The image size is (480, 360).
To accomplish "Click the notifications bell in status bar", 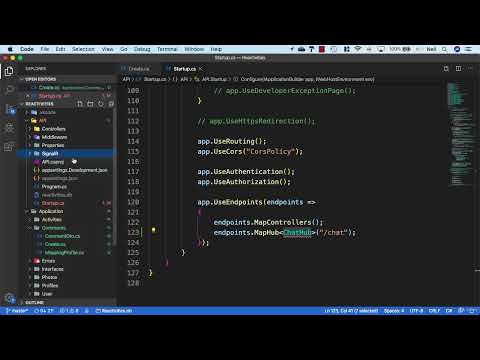I will [472, 311].
